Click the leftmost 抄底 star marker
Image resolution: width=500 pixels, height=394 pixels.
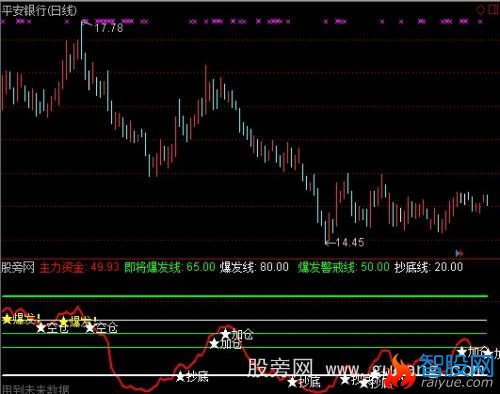[x=180, y=377]
